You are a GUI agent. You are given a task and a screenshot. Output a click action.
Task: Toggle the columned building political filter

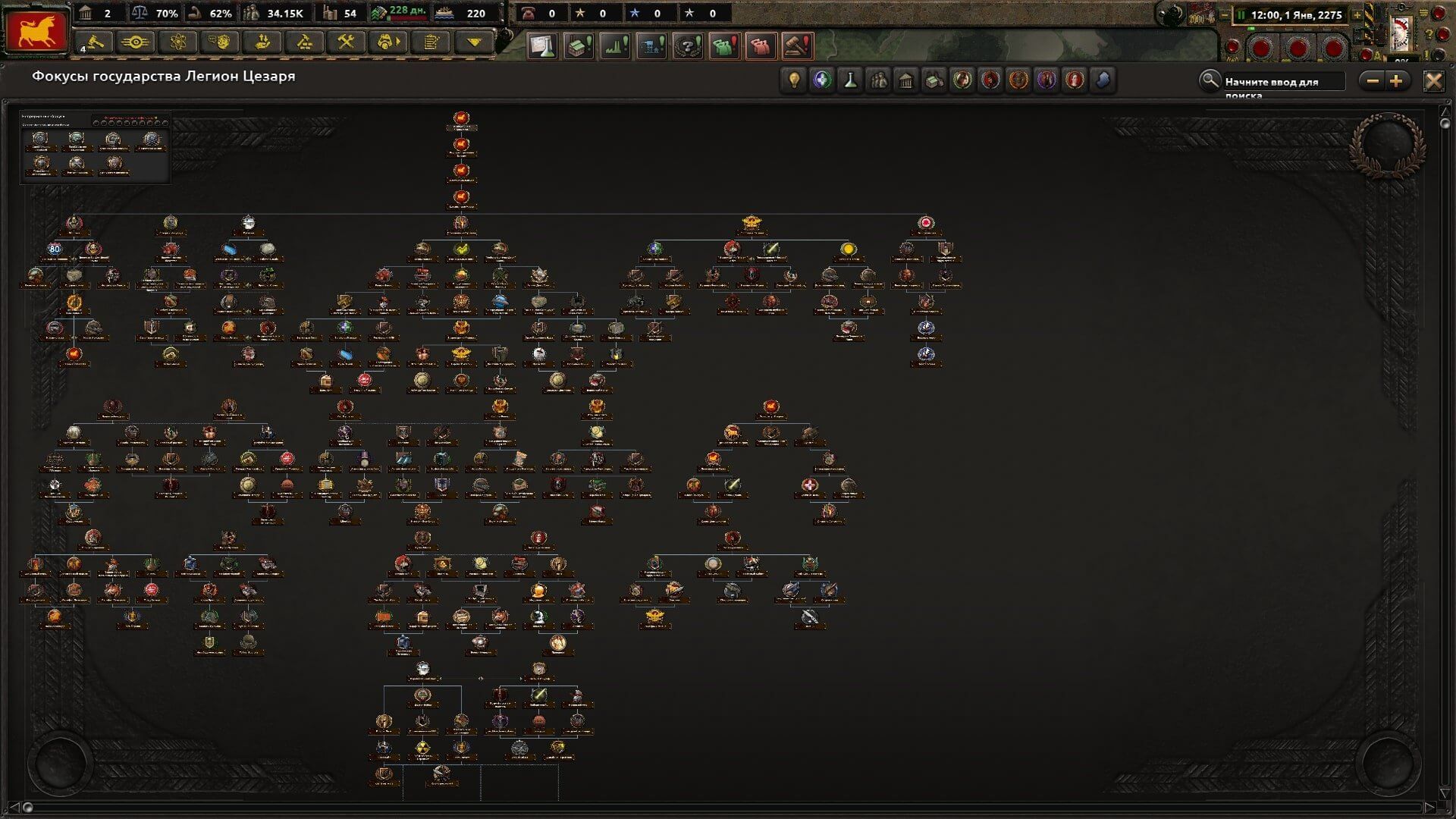pos(906,80)
